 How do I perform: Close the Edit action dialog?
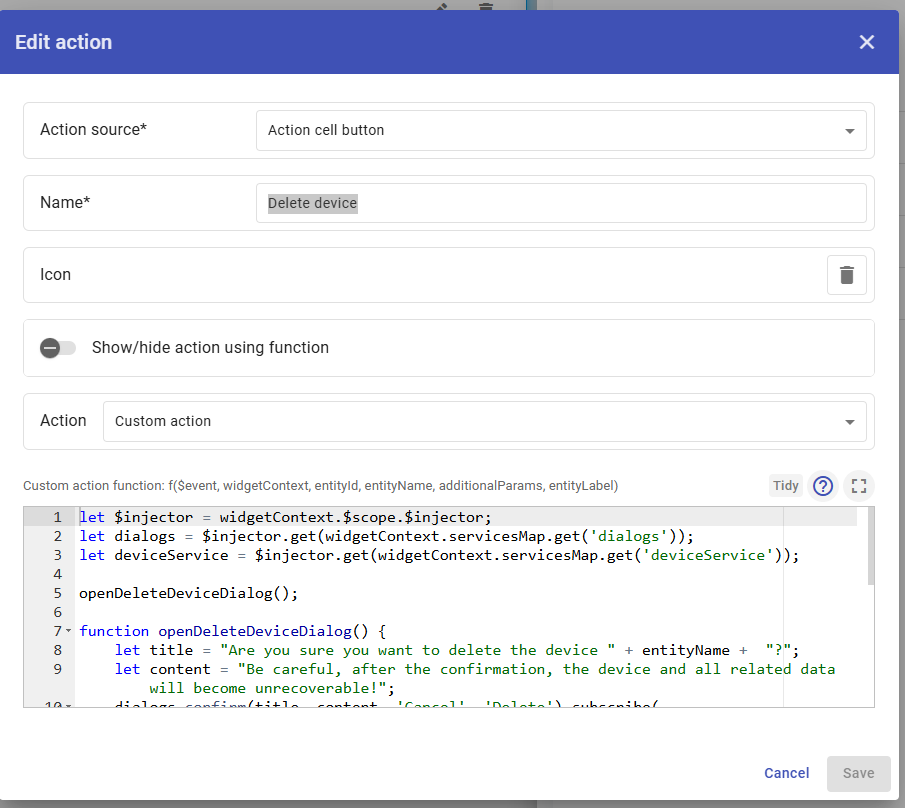866,42
